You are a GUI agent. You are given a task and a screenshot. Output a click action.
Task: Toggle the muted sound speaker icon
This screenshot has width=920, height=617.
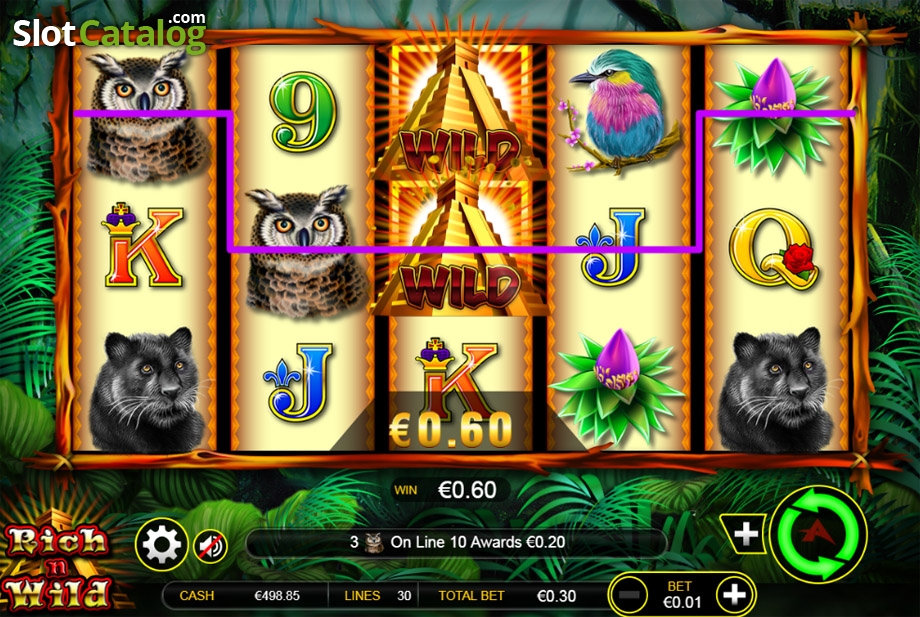tap(211, 546)
